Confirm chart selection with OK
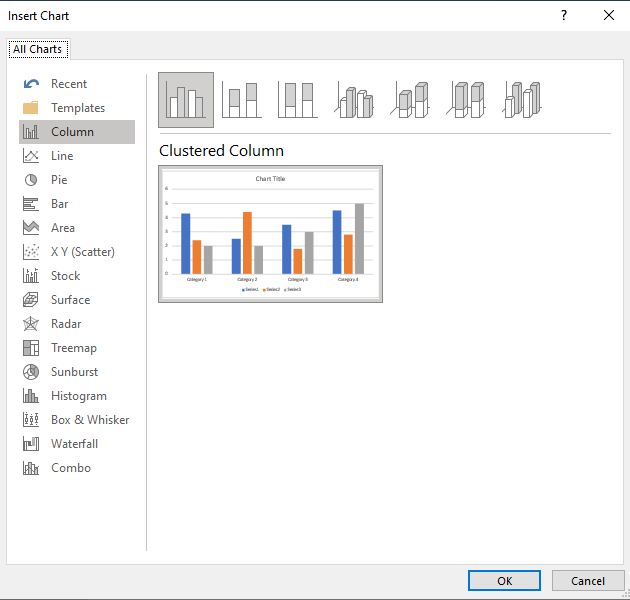Screen dimensions: 630x600 504,581
